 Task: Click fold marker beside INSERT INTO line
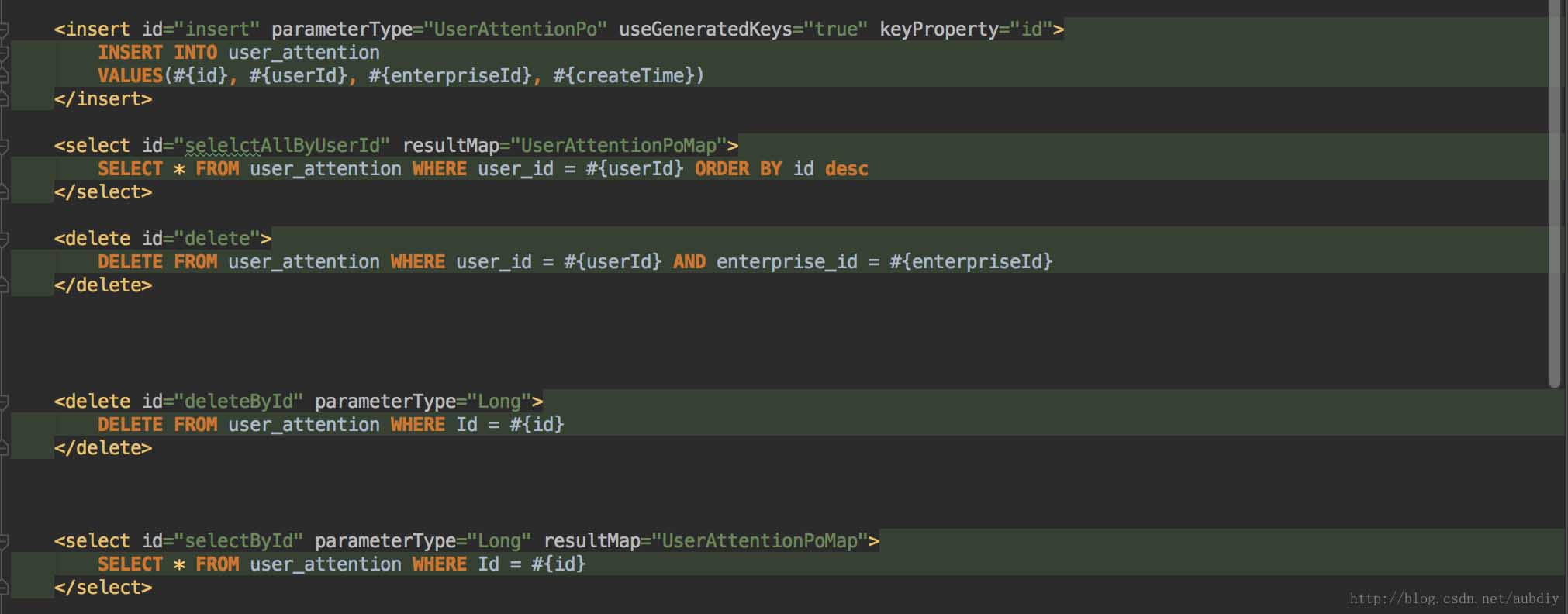(4, 53)
